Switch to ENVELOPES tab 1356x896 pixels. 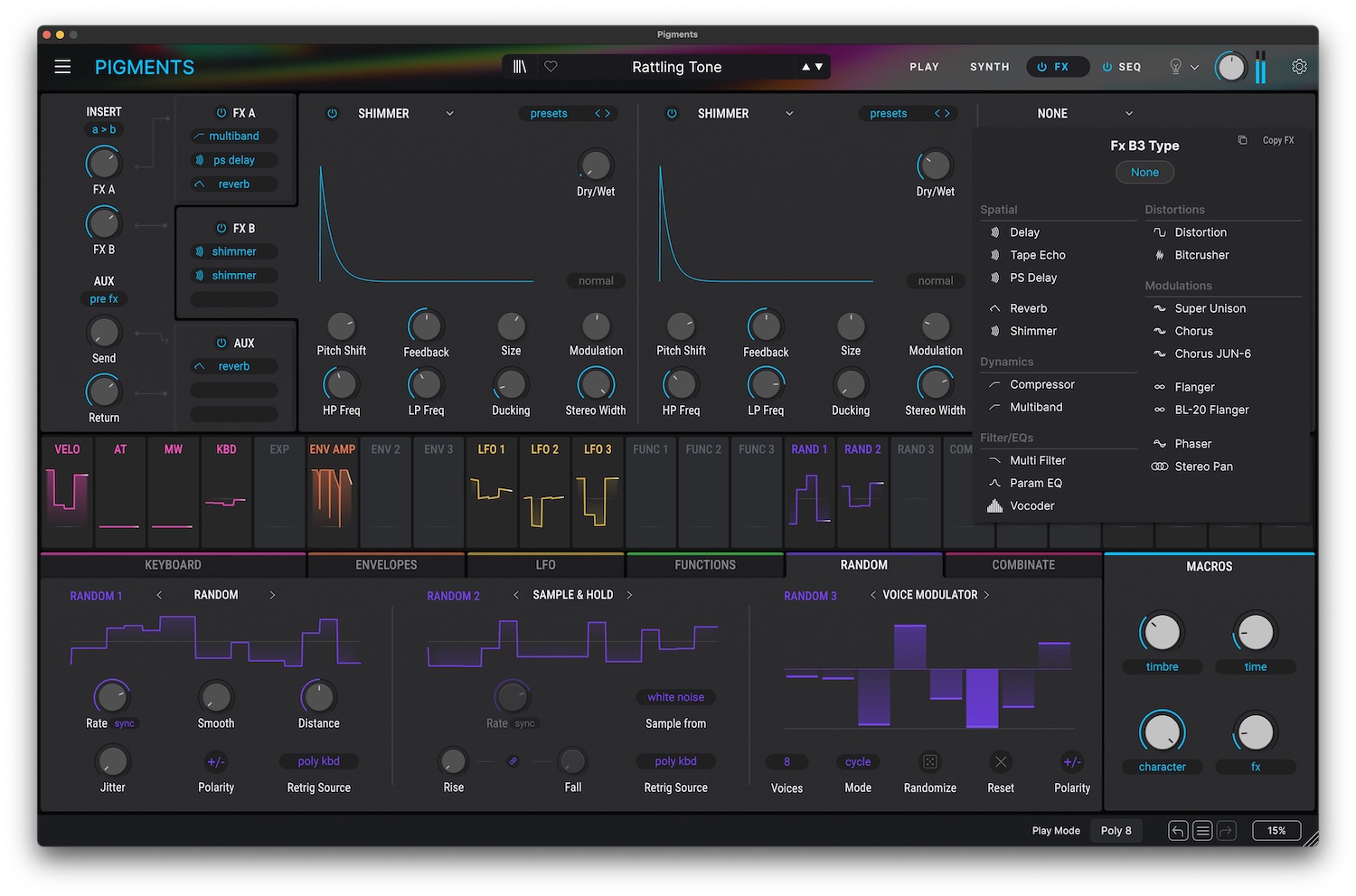pos(386,565)
